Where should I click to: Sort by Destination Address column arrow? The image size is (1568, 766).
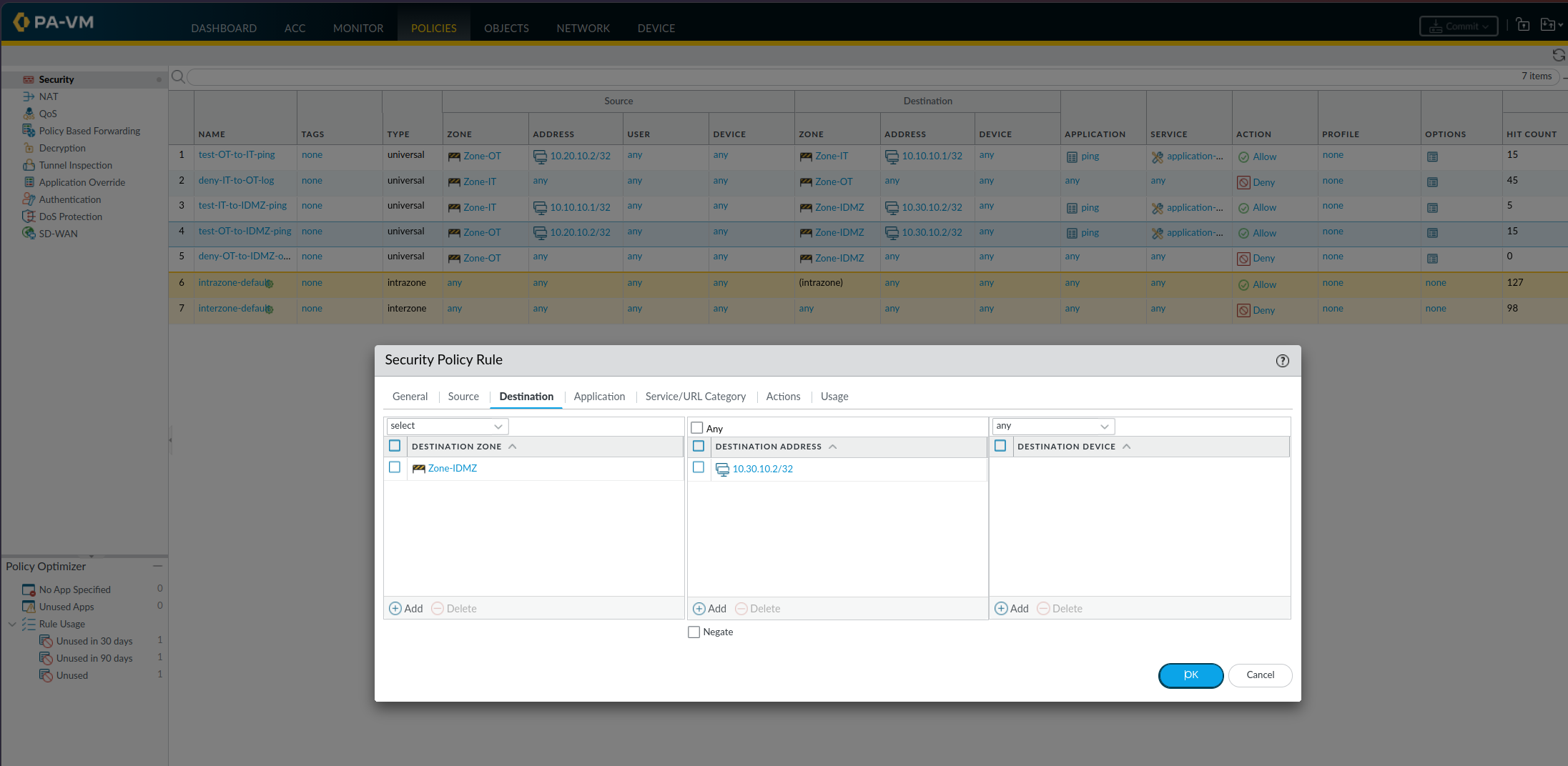833,447
